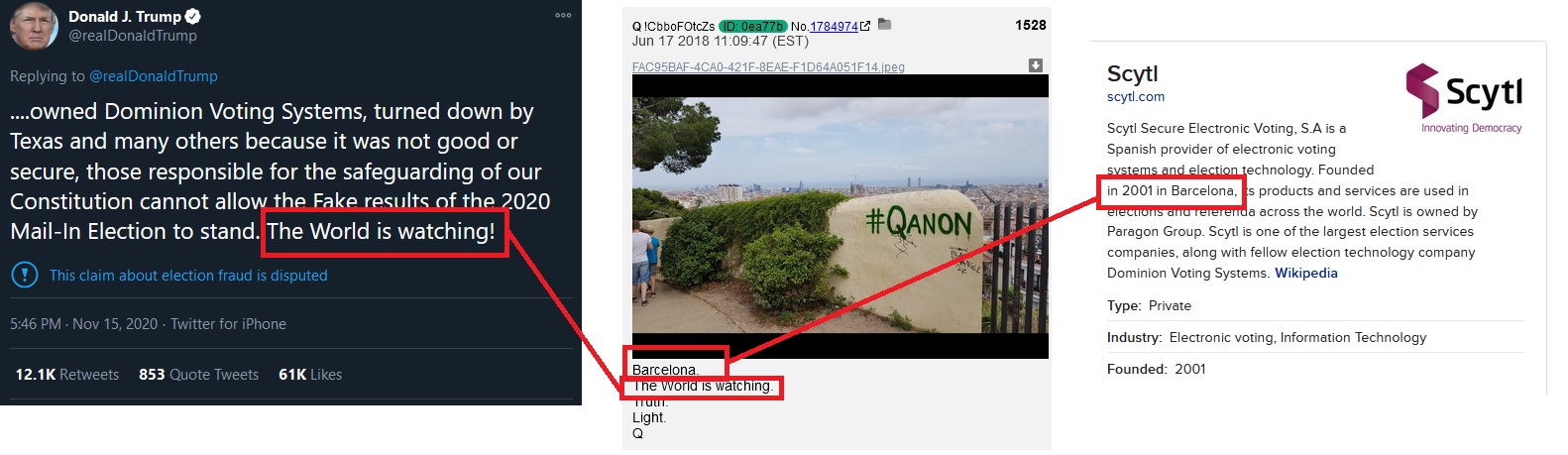This screenshot has width=1568, height=455.
Task: Click Trump's profile avatar photo
Action: coord(34,25)
